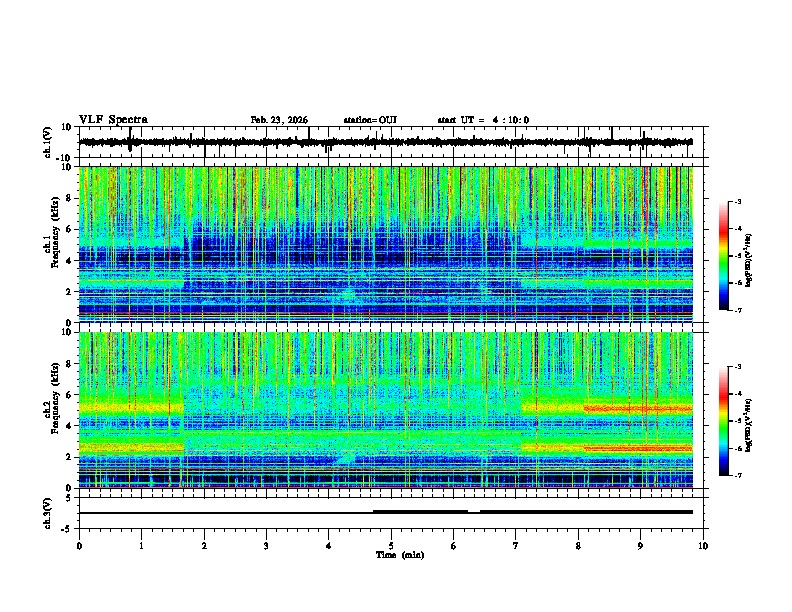792x612 pixels.
Task: Click the "4" kHz tick on ch.1 spectrogram
Action: (x=69, y=261)
